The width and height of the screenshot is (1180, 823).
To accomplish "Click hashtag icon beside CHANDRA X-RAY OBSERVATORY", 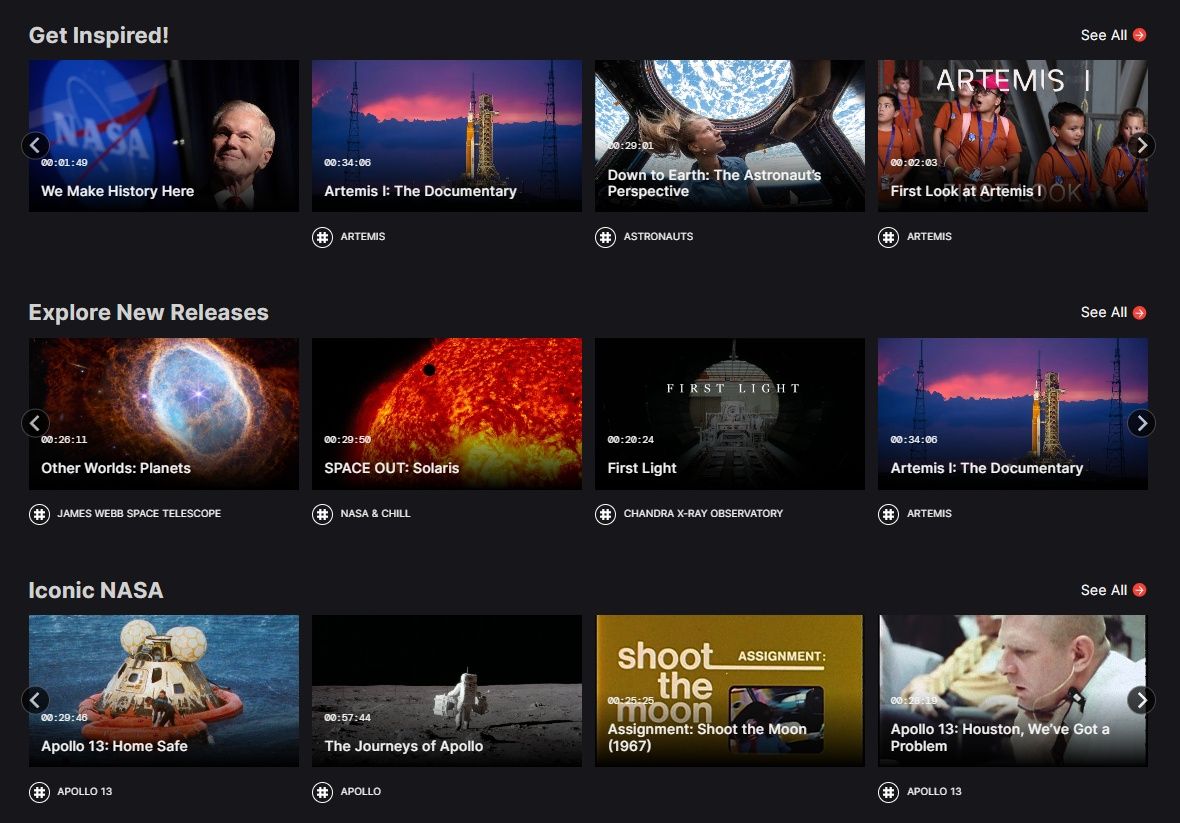I will [605, 514].
